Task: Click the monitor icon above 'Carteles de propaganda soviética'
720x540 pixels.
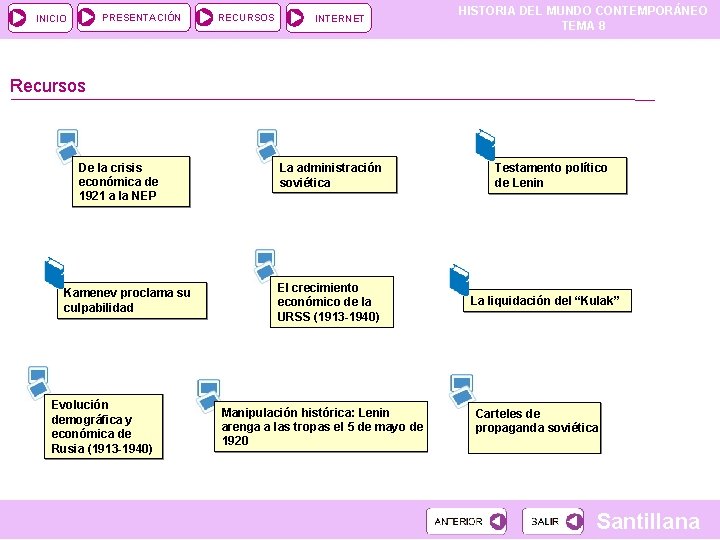Action: (x=461, y=390)
